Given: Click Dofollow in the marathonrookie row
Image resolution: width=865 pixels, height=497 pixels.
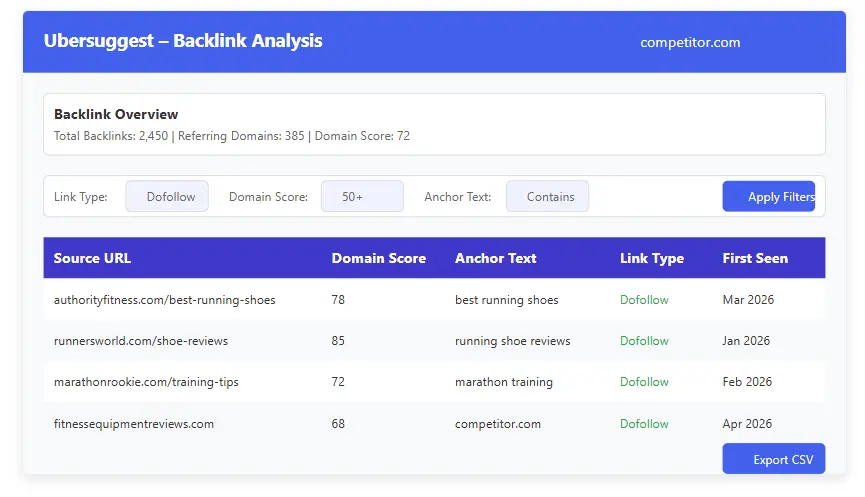Looking at the screenshot, I should [644, 382].
